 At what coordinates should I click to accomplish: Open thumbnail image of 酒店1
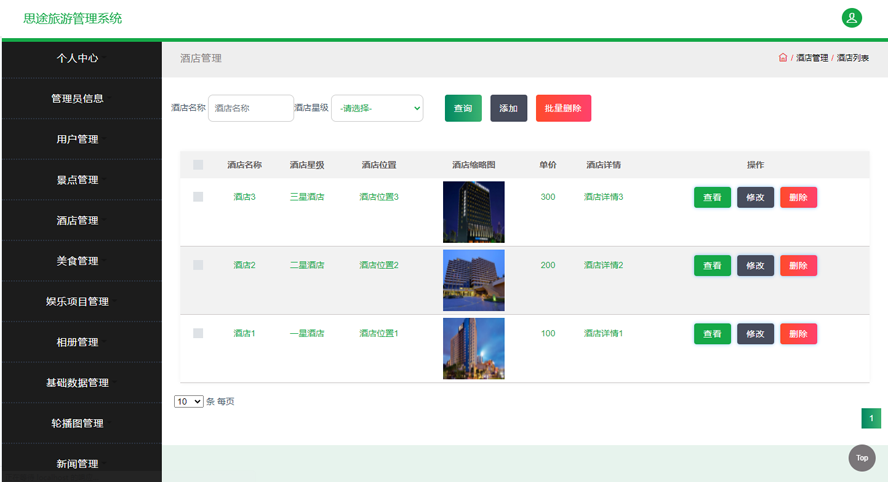tap(473, 348)
